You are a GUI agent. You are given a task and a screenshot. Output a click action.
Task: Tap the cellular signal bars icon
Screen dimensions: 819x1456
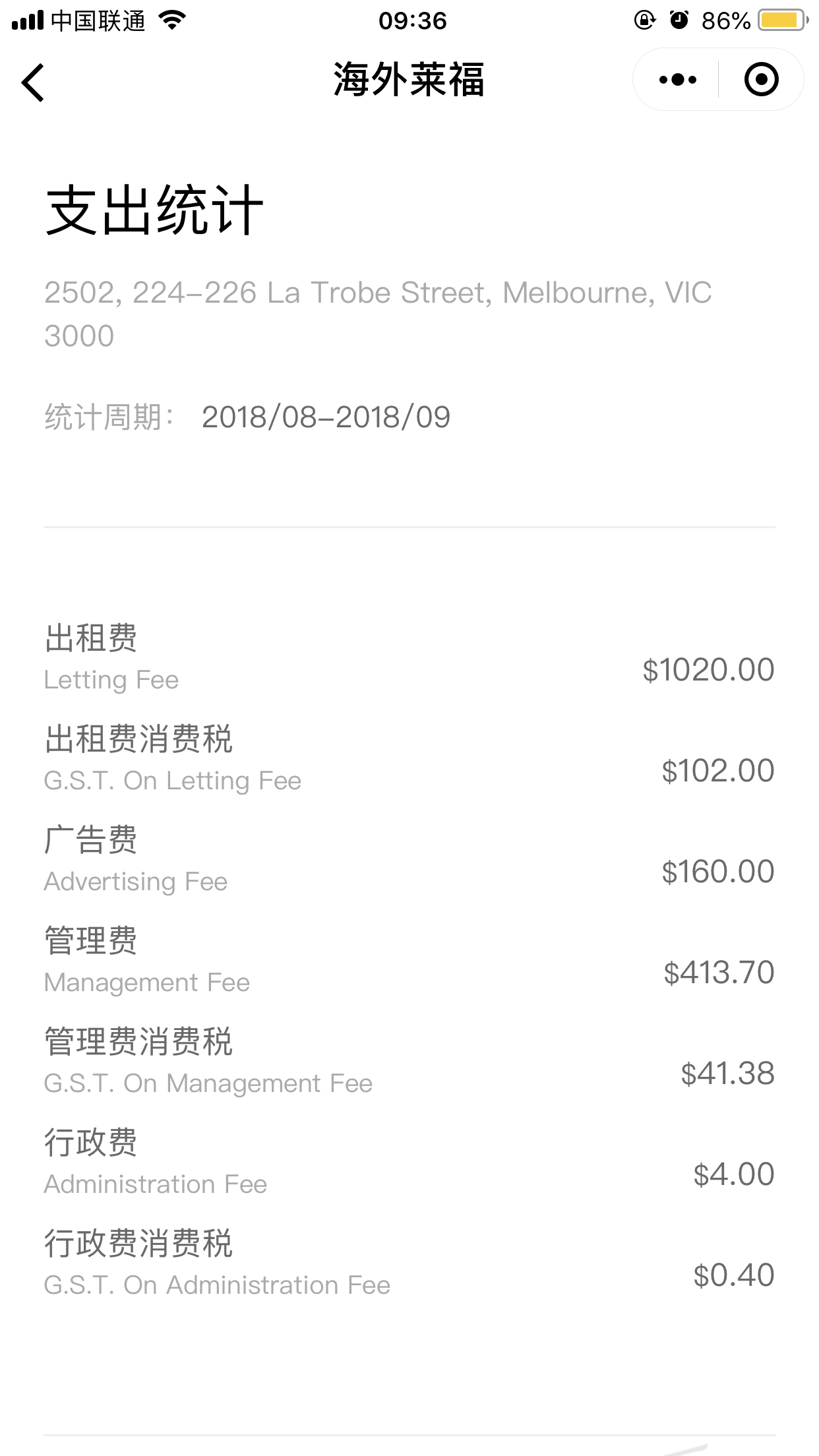[28, 20]
